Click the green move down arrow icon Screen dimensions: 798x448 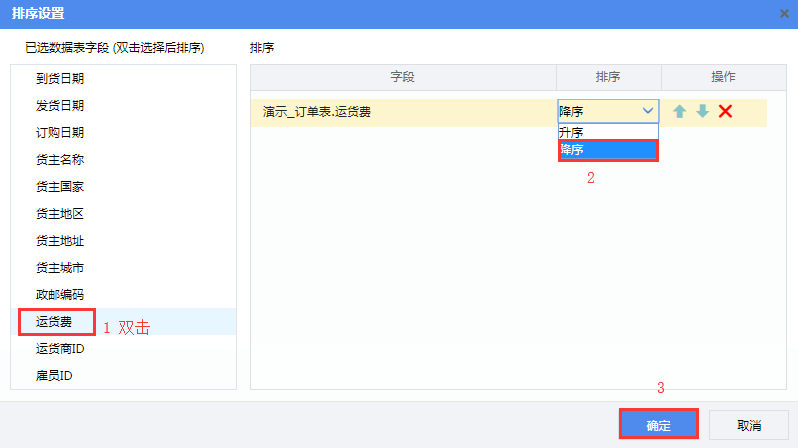click(703, 111)
